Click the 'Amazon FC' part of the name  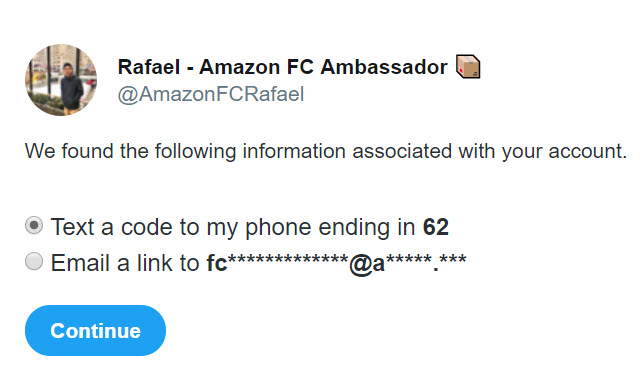256,67
